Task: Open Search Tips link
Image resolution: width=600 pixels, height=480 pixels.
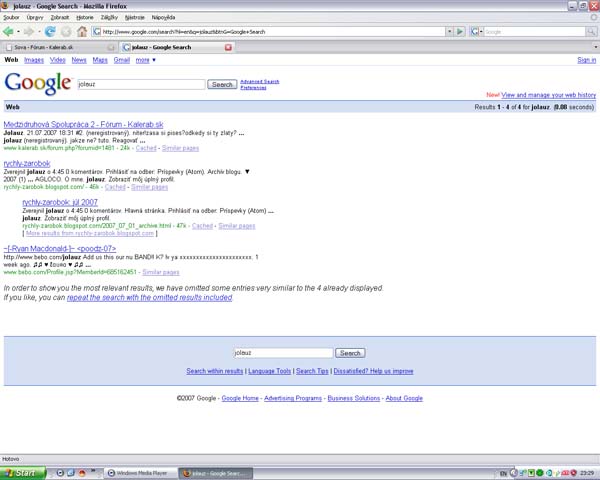Action: [312, 371]
